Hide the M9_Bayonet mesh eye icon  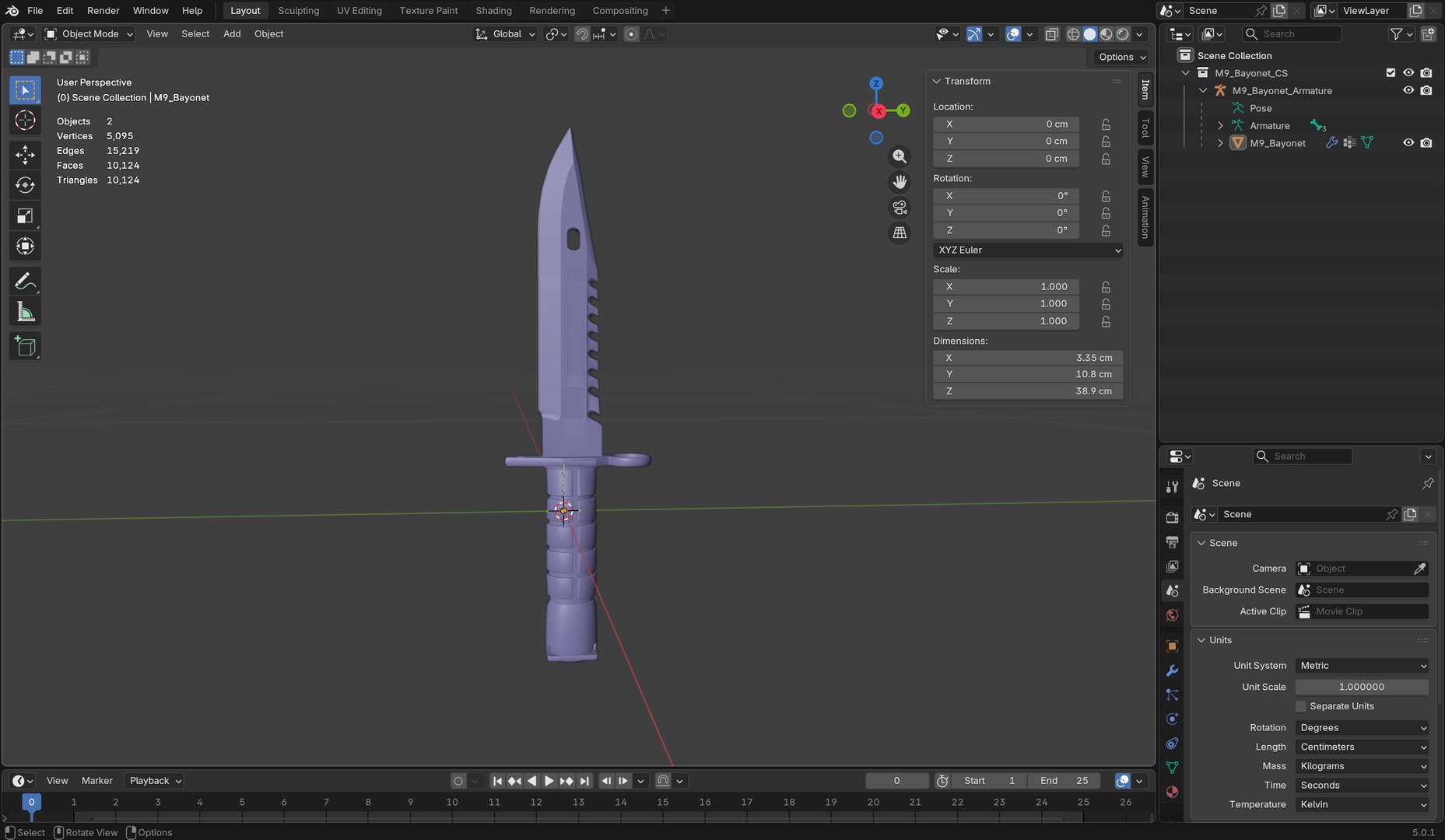1408,143
